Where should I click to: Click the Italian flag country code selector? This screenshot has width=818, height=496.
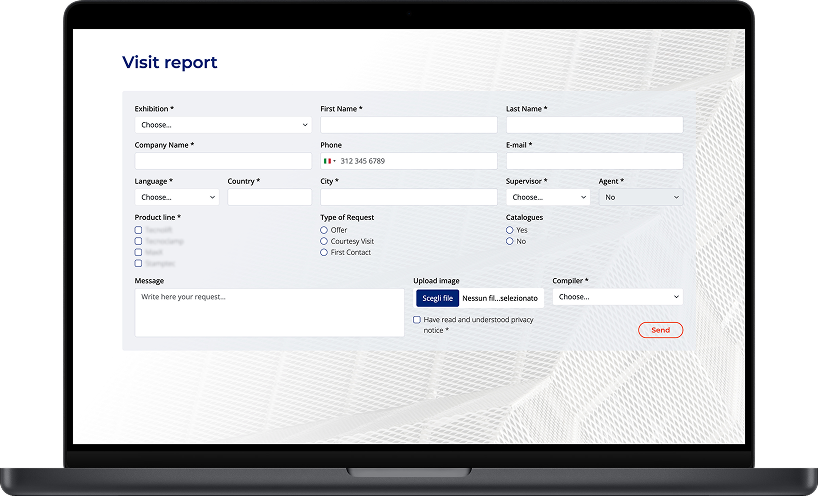[330, 161]
